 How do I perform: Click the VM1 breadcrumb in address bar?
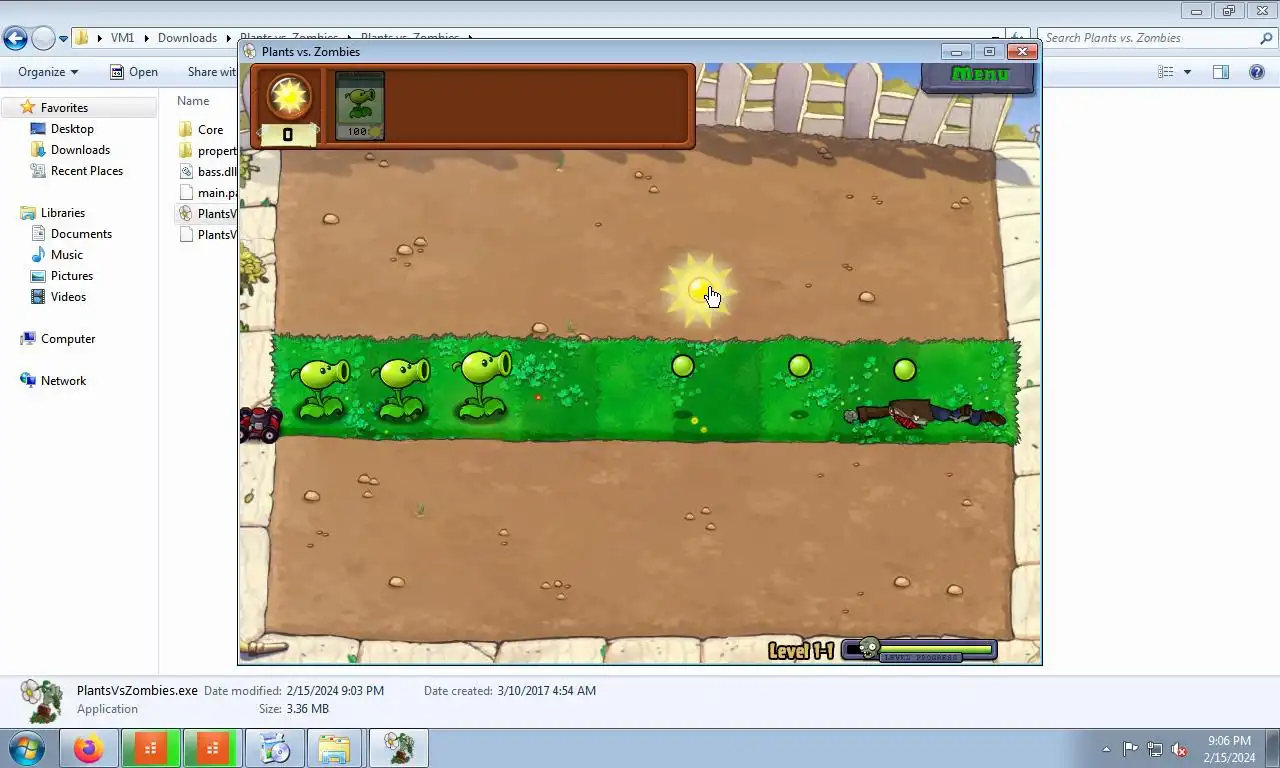[x=122, y=38]
